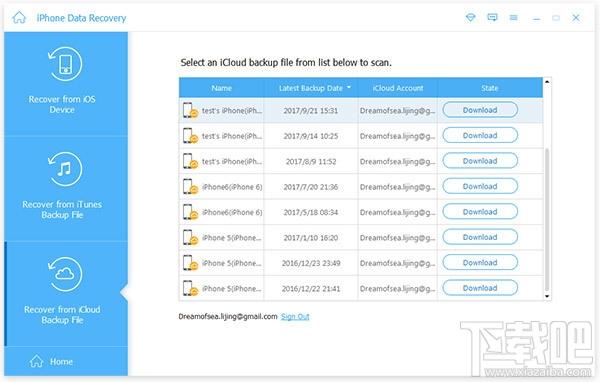600x382 pixels.
Task: Go to Home in the sidebar
Action: [51, 361]
